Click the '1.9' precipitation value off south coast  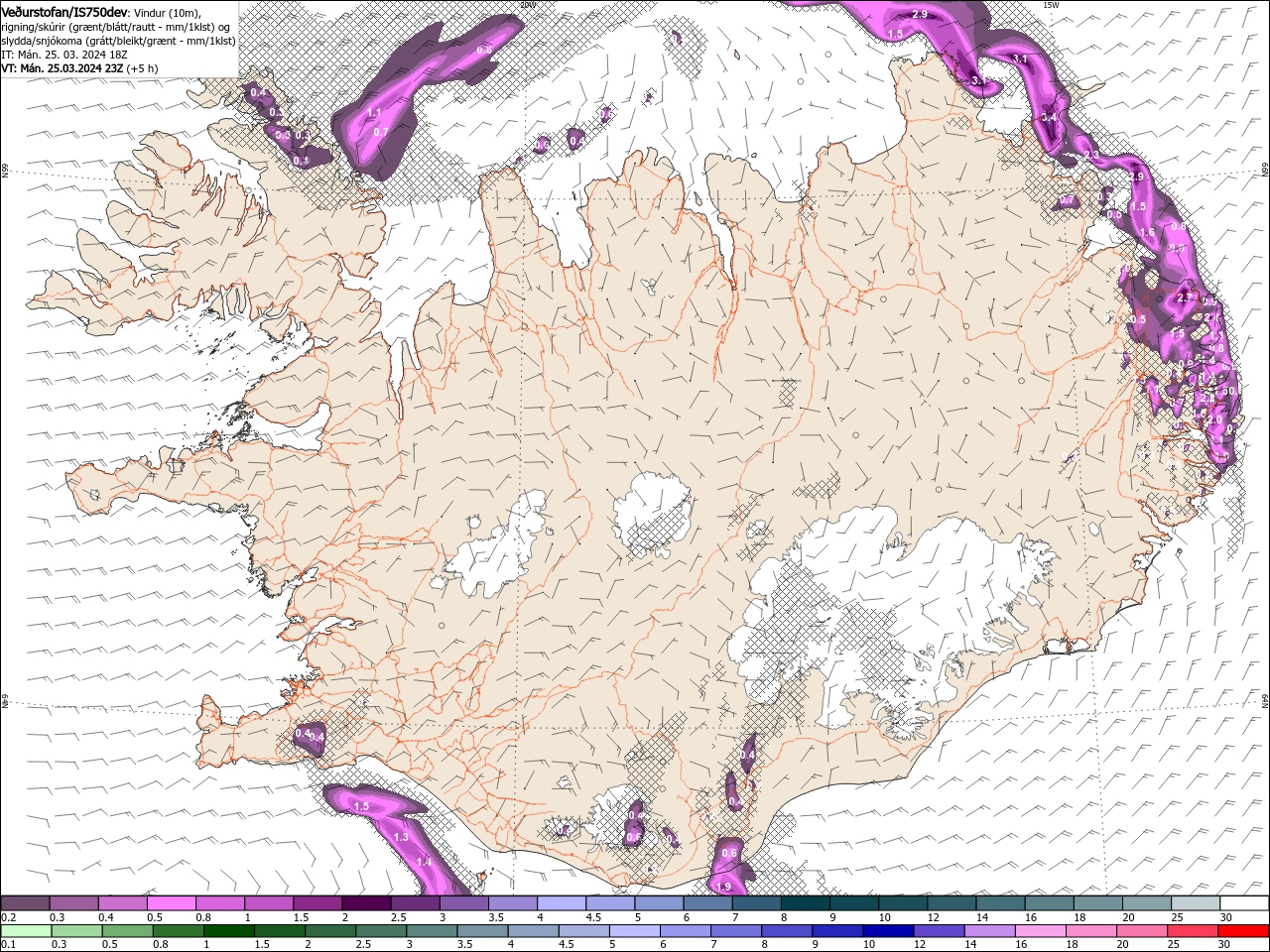[x=723, y=887]
